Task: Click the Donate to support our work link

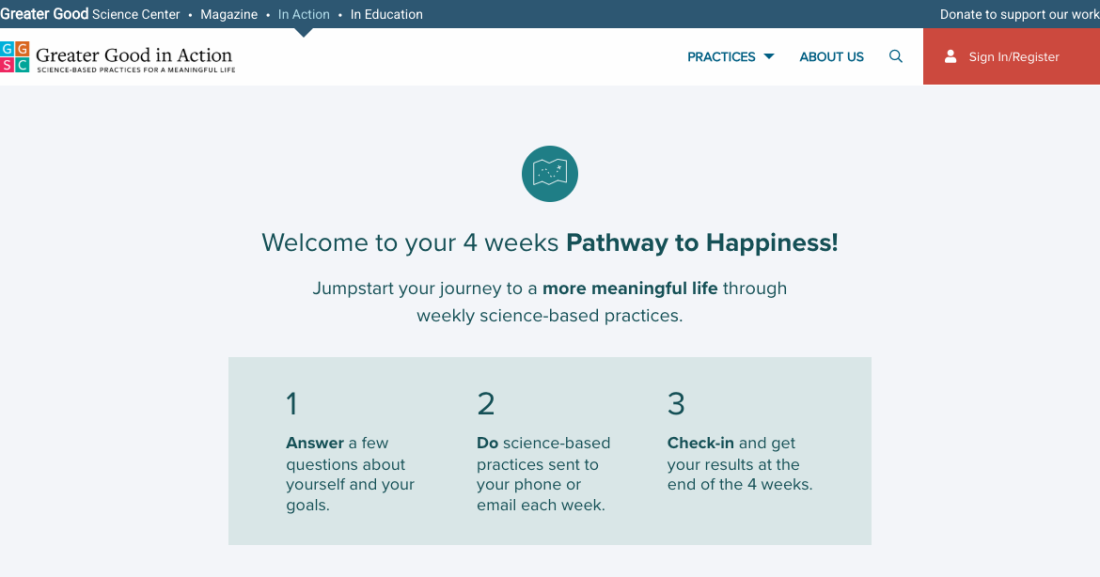Action: (x=1019, y=14)
